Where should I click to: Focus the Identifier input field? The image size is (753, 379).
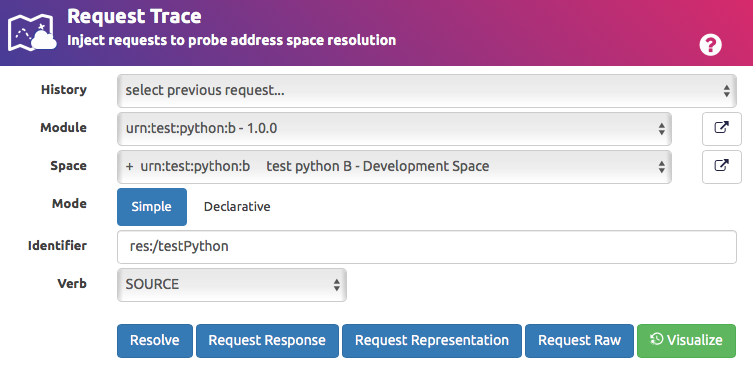point(426,247)
